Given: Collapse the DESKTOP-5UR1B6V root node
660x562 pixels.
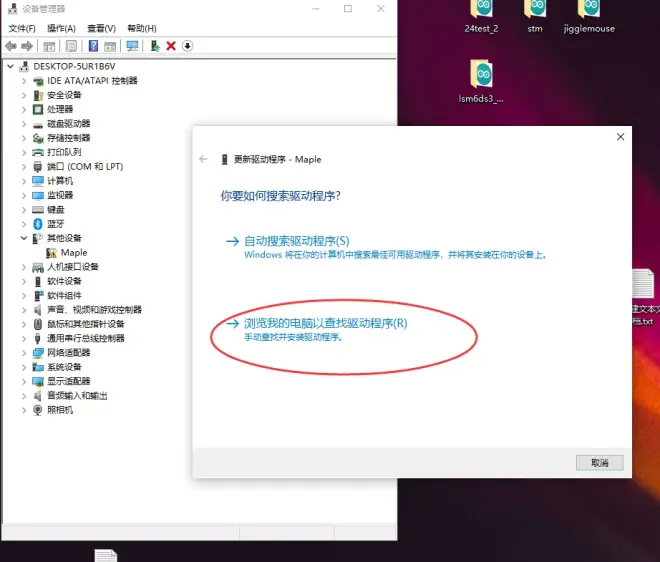Looking at the screenshot, I should click(x=11, y=67).
